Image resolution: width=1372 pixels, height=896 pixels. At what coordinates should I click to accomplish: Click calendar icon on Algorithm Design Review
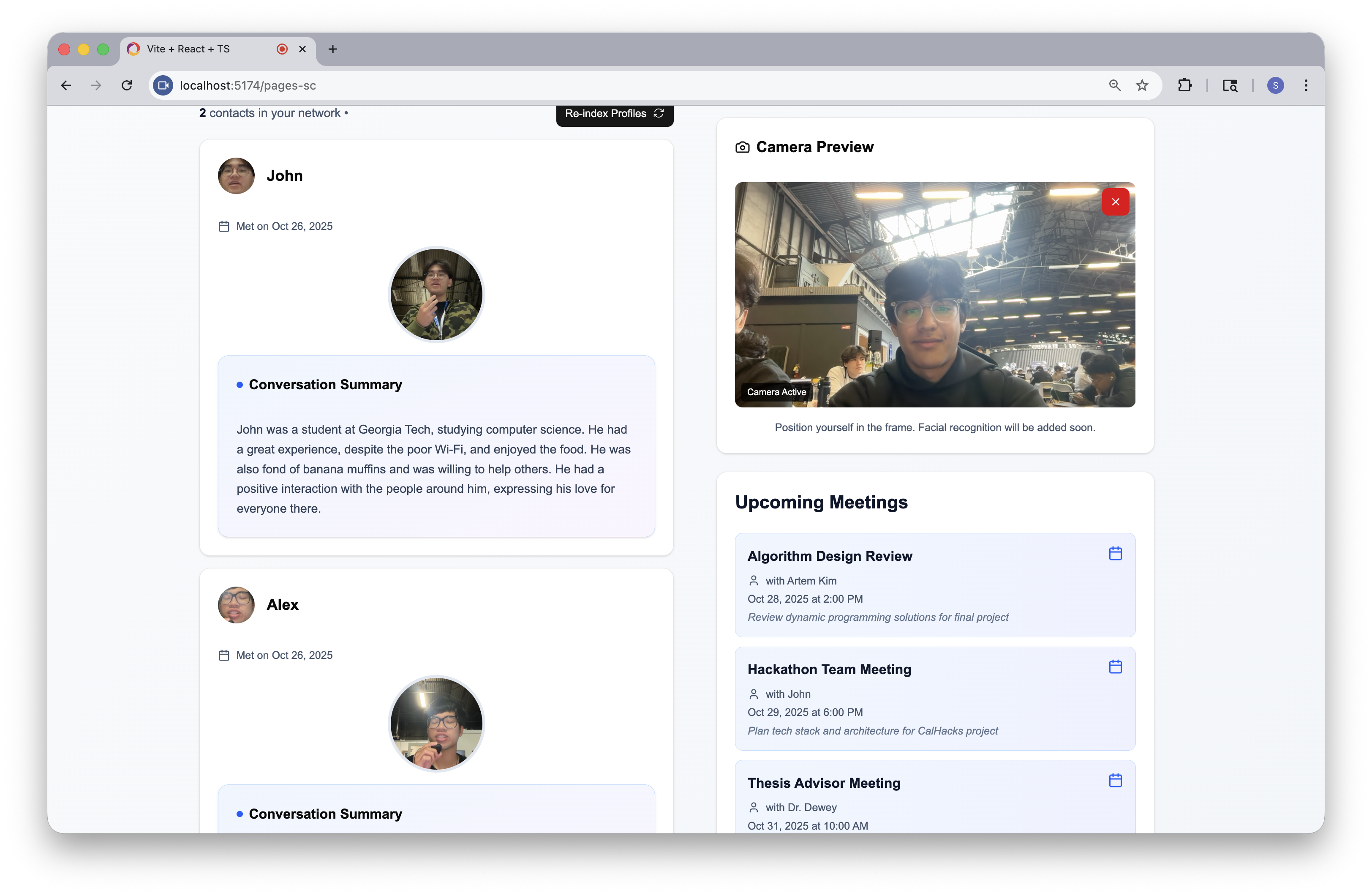click(x=1115, y=554)
